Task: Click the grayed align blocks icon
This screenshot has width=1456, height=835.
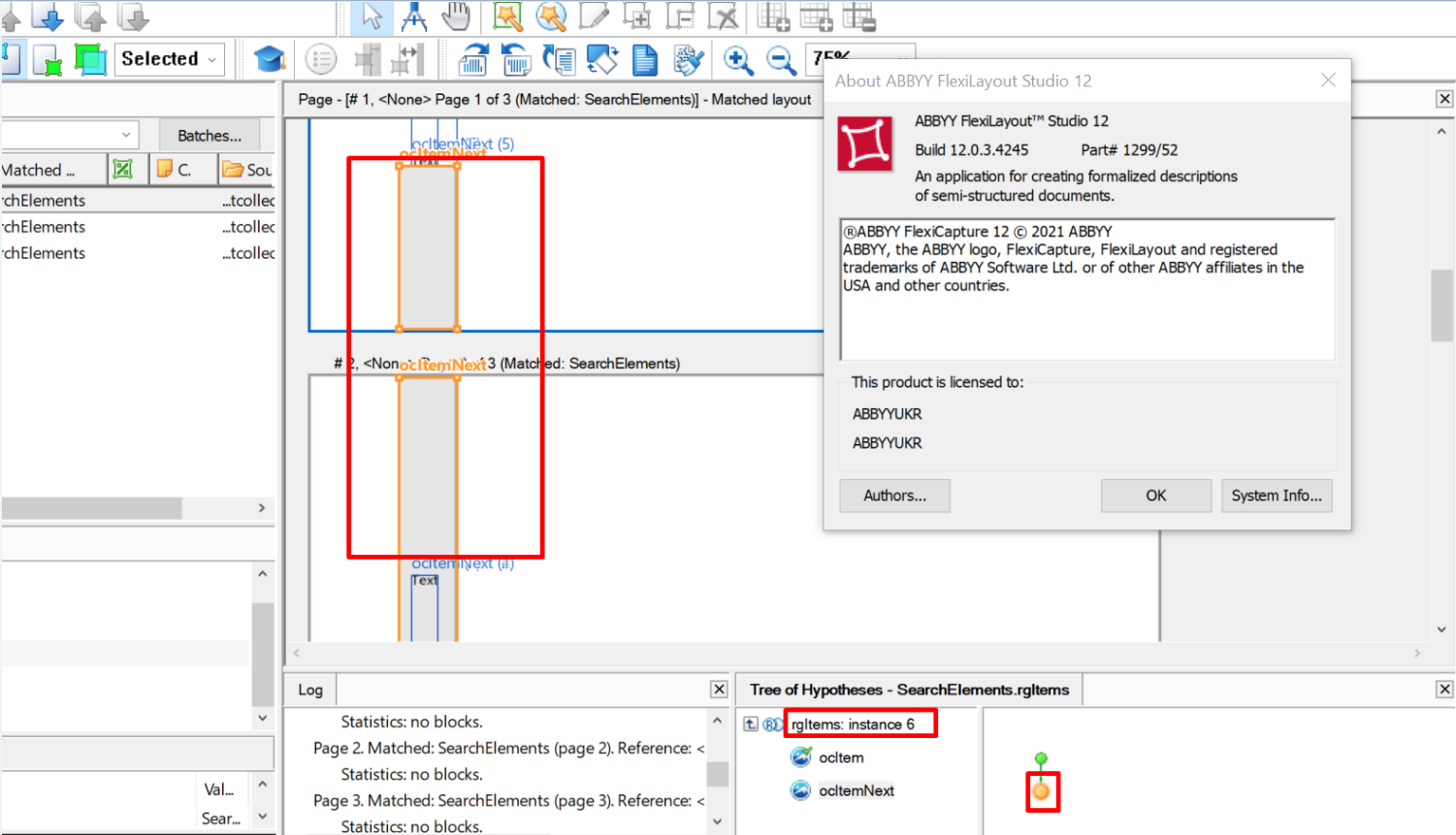Action: (367, 60)
